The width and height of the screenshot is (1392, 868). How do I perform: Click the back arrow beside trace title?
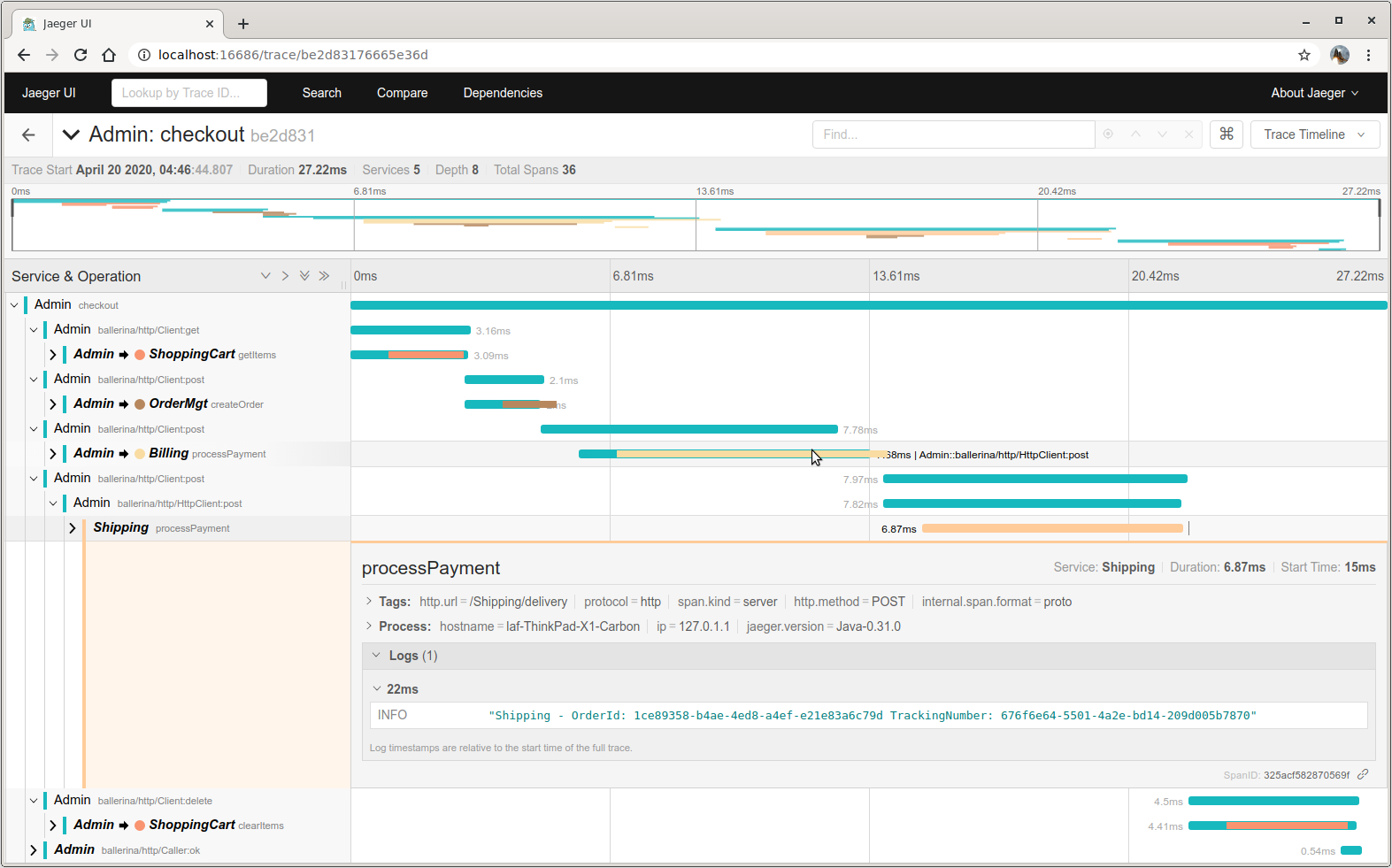28,134
